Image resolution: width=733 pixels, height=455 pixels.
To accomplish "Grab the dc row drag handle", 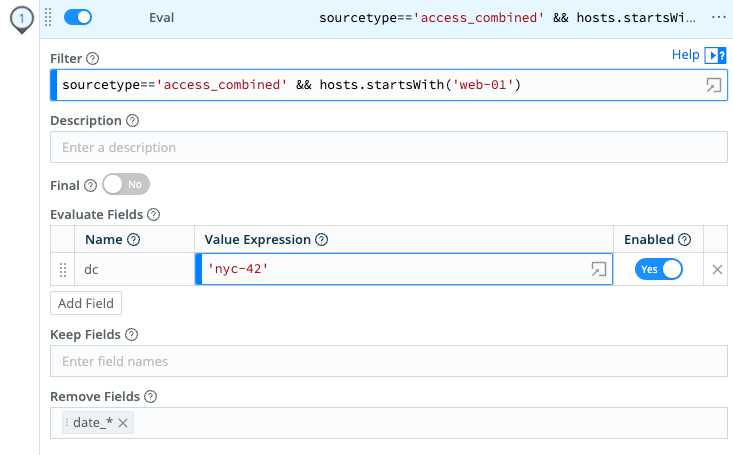I will tap(63, 269).
